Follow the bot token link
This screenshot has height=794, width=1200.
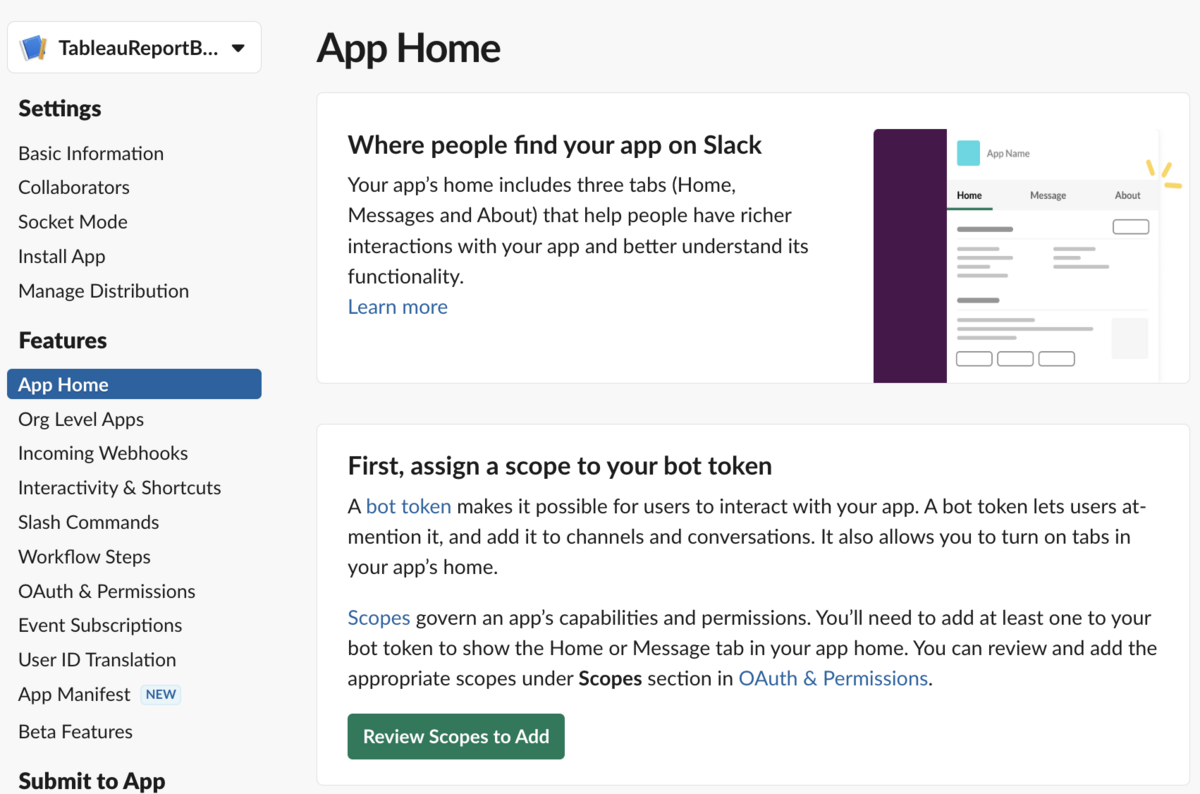[x=409, y=506]
